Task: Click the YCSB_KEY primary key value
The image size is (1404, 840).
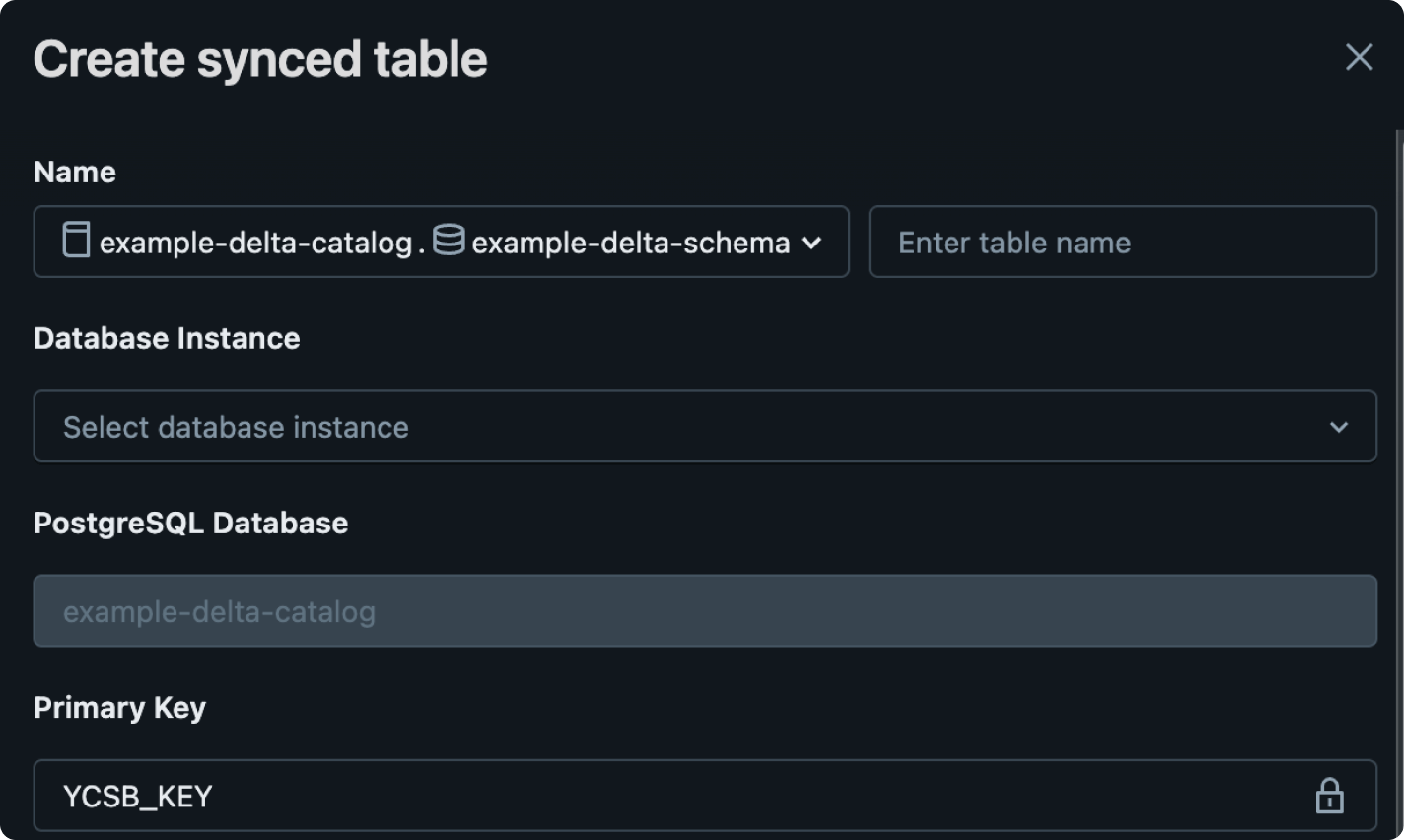Action: (138, 797)
